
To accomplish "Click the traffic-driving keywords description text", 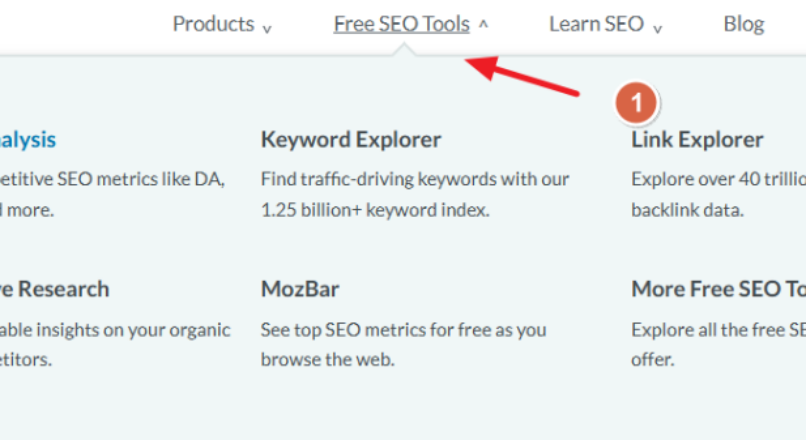I will (414, 195).
